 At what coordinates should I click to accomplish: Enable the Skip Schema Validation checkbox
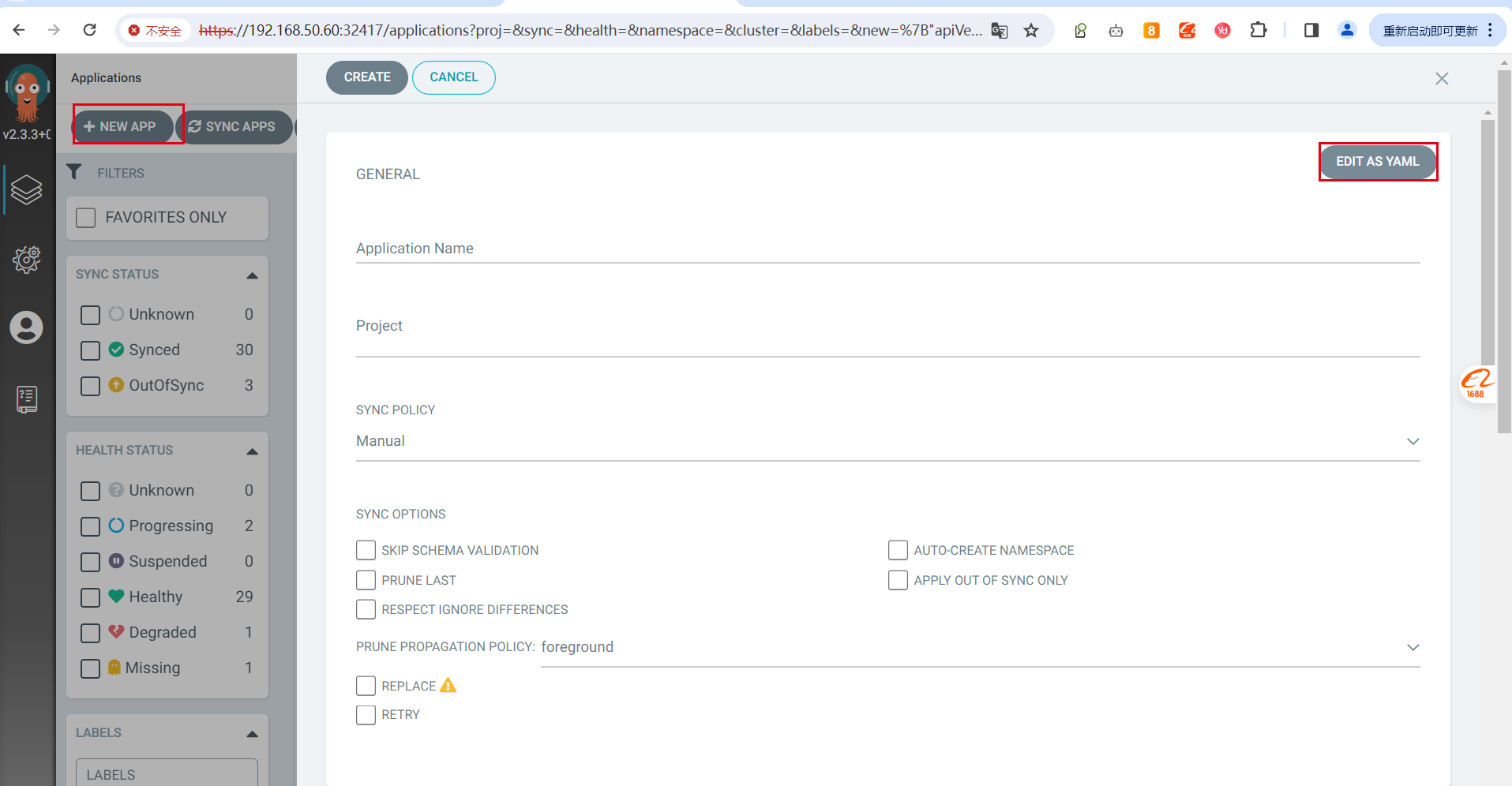[x=366, y=550]
